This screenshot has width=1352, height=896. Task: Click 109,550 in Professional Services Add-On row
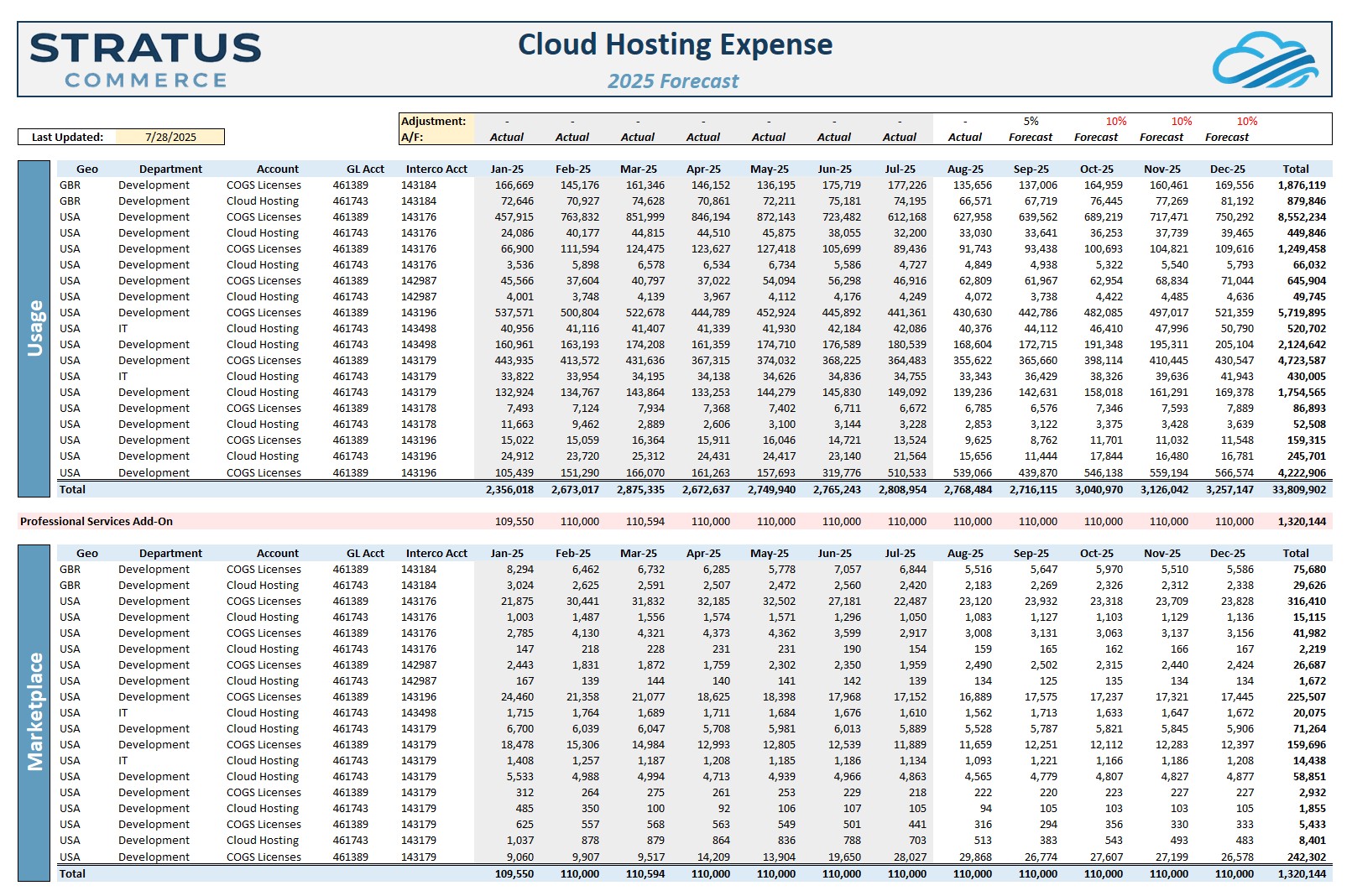514,521
